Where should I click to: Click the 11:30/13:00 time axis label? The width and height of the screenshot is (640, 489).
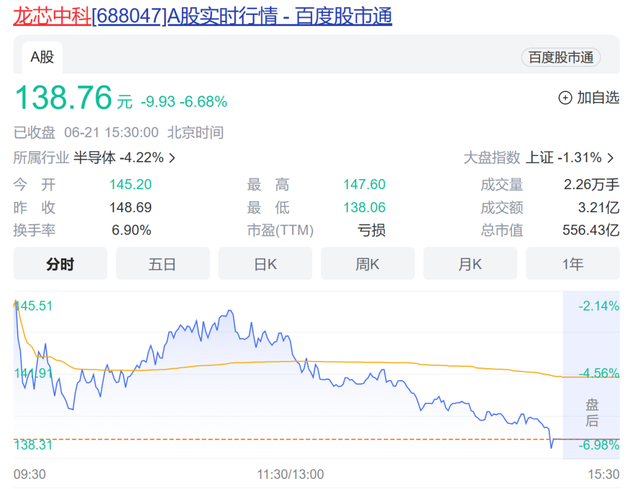coord(290,474)
